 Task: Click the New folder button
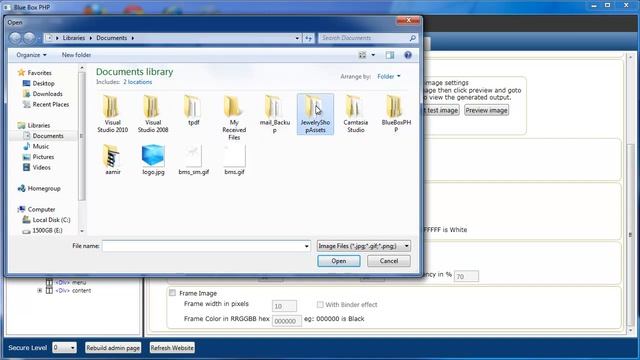[76, 55]
